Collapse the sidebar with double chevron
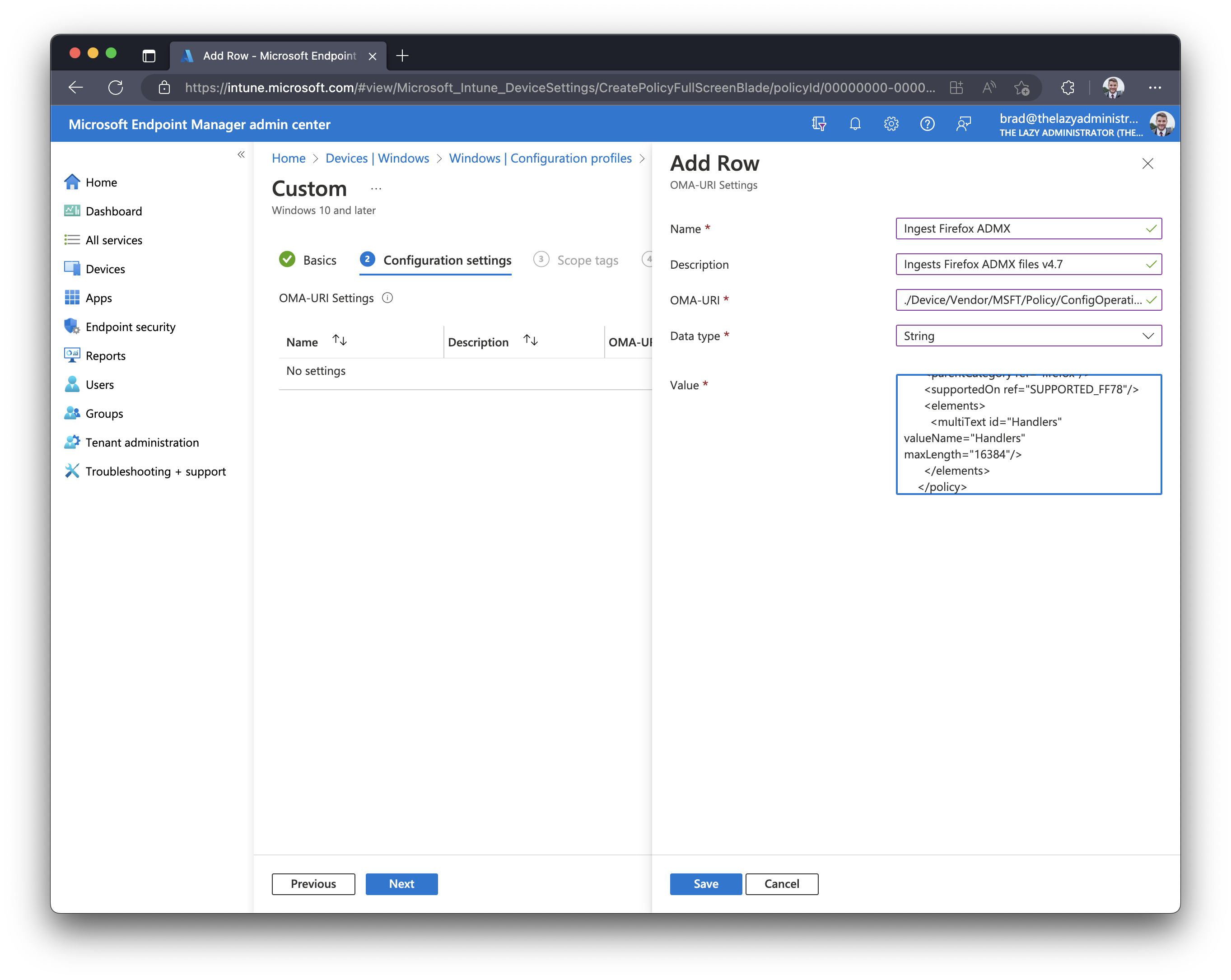This screenshot has width=1231, height=980. (242, 154)
